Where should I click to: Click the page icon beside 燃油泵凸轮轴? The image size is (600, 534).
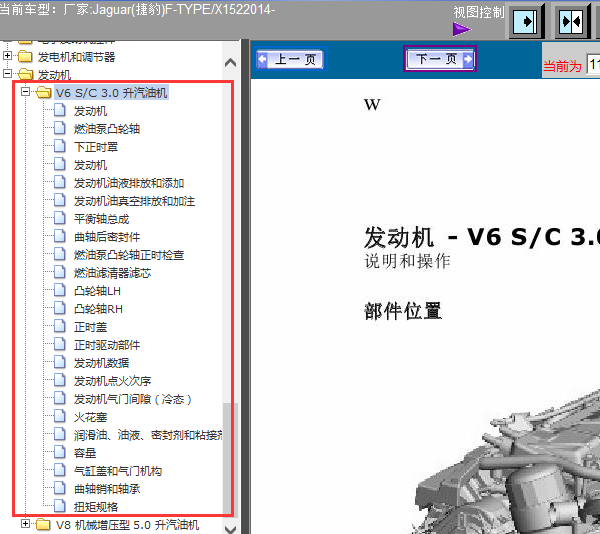pos(60,128)
